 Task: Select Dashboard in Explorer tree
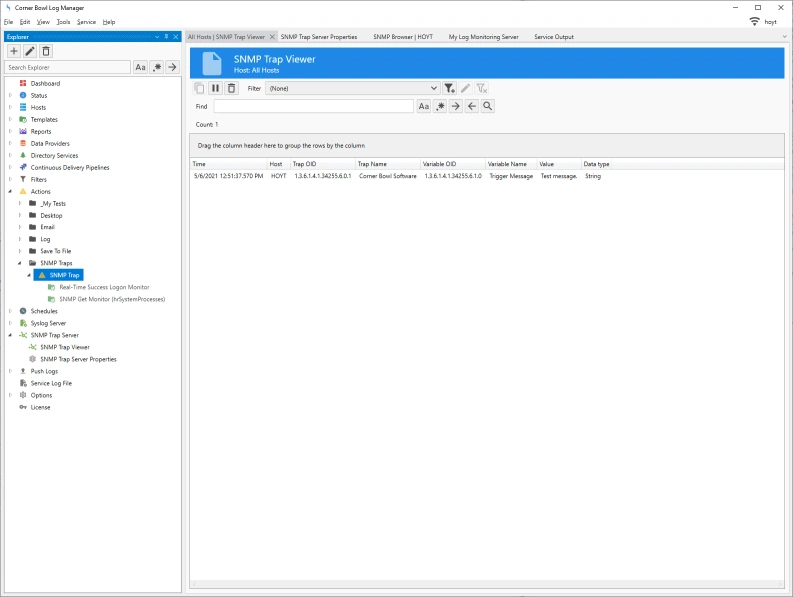tap(45, 83)
